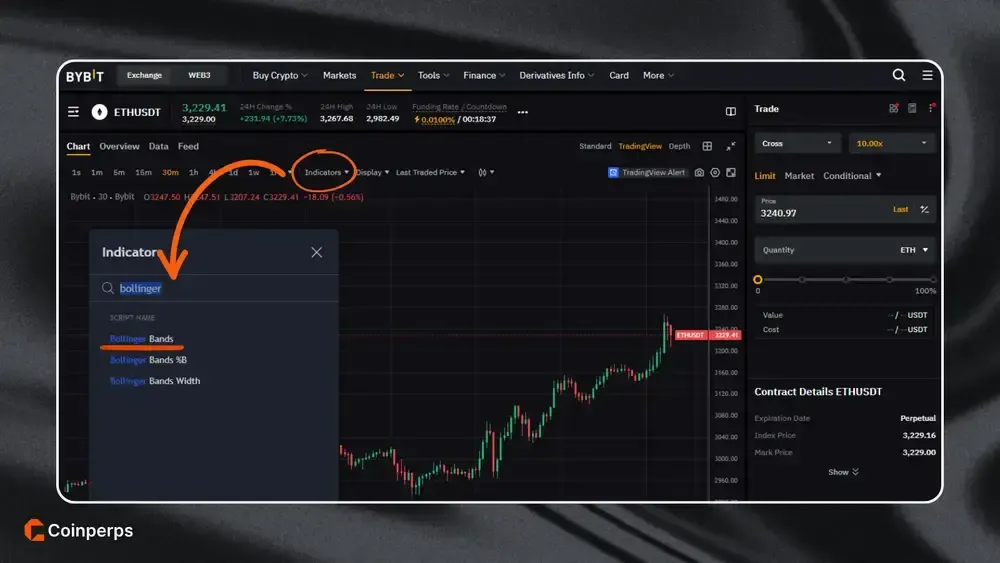
Task: Click Last to fill last price
Action: coord(901,209)
